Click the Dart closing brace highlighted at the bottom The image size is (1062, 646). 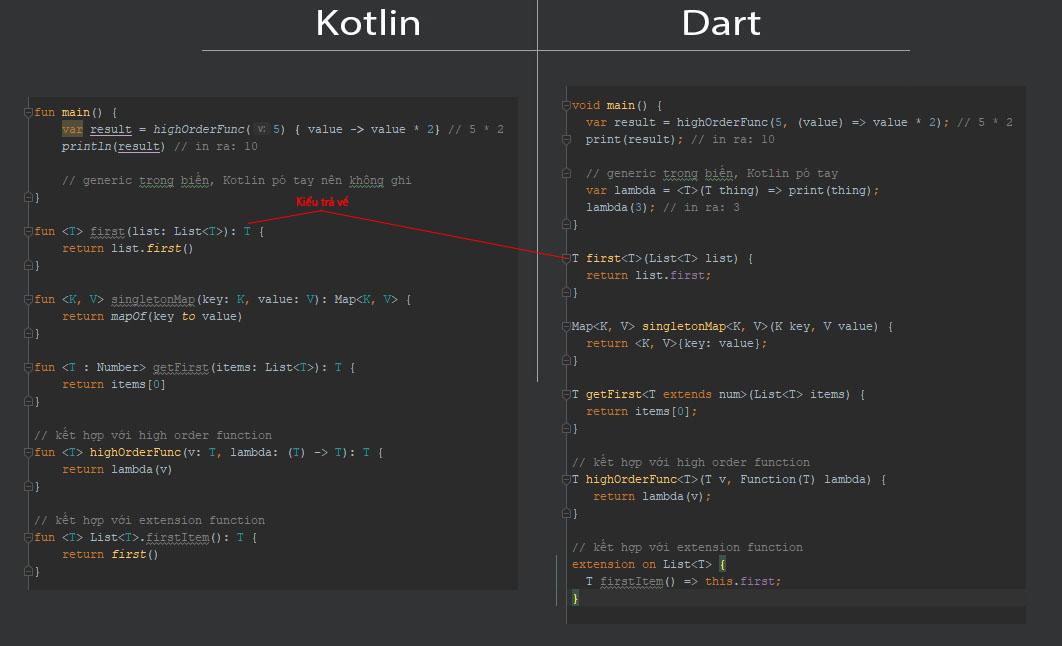576,599
